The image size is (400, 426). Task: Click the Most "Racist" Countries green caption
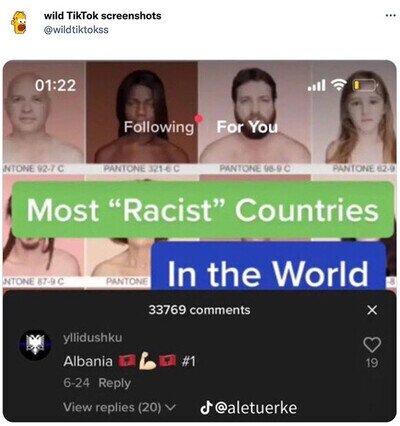(203, 210)
